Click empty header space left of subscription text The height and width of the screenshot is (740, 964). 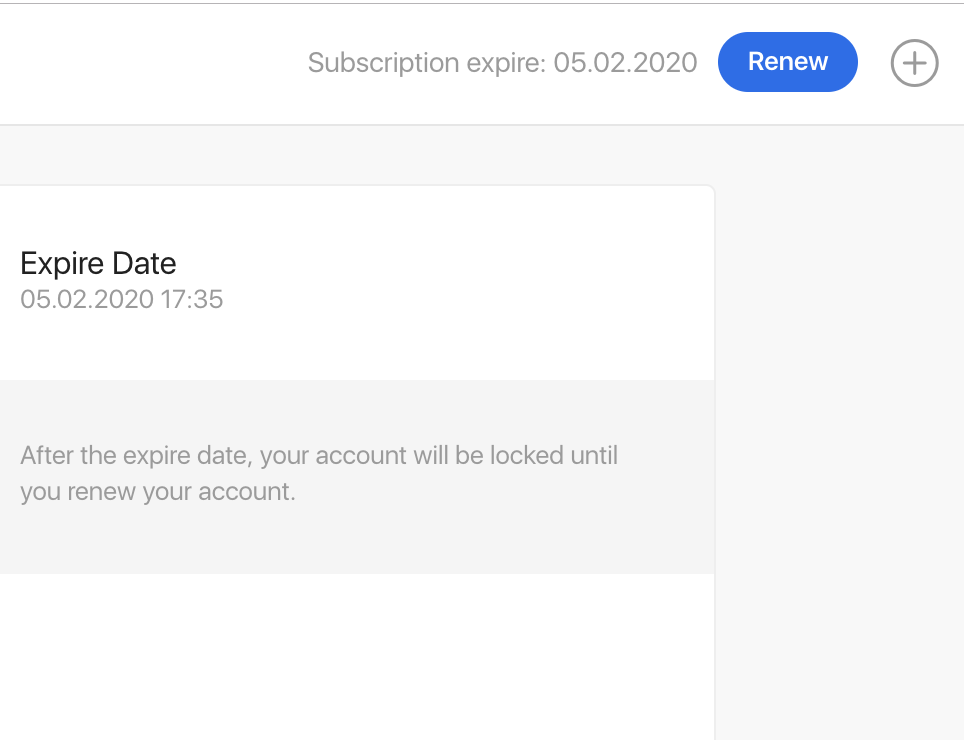point(150,63)
